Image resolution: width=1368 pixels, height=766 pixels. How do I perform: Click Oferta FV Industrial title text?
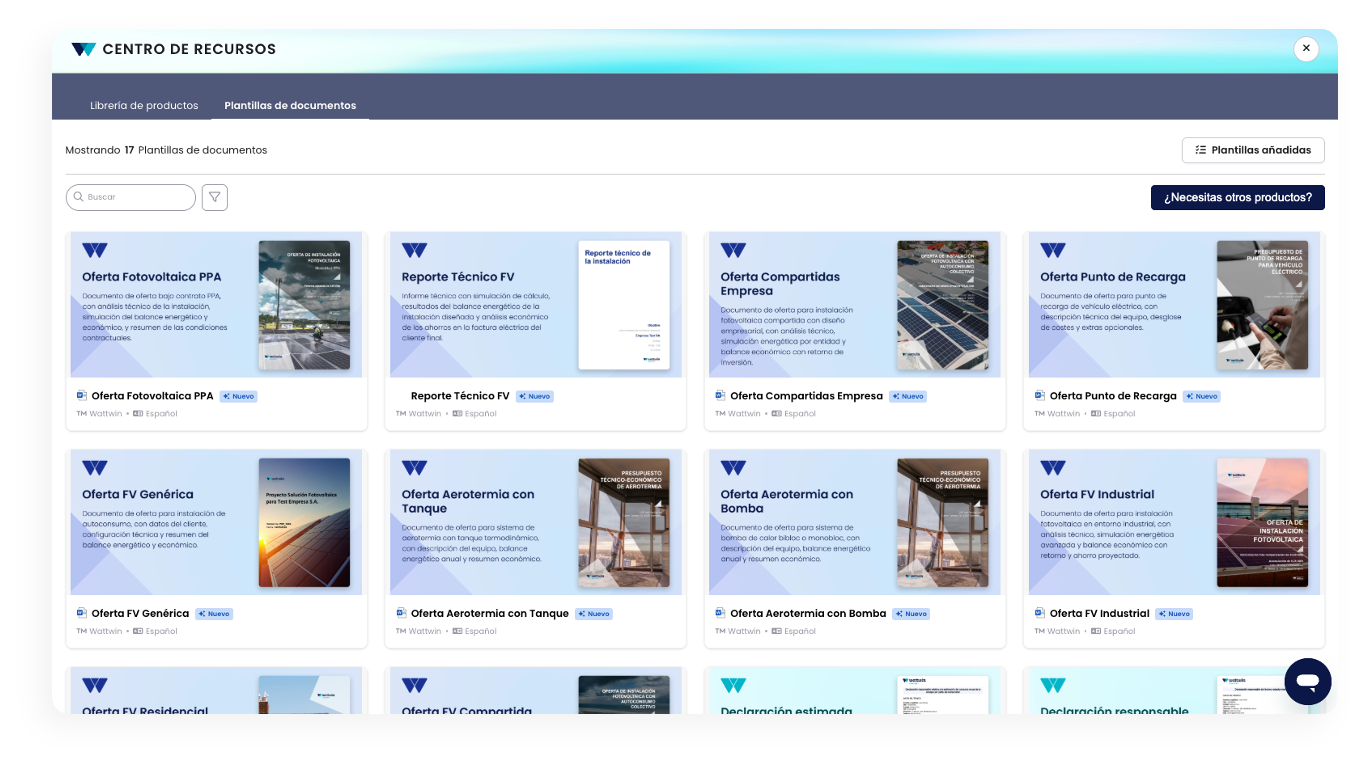[1100, 613]
